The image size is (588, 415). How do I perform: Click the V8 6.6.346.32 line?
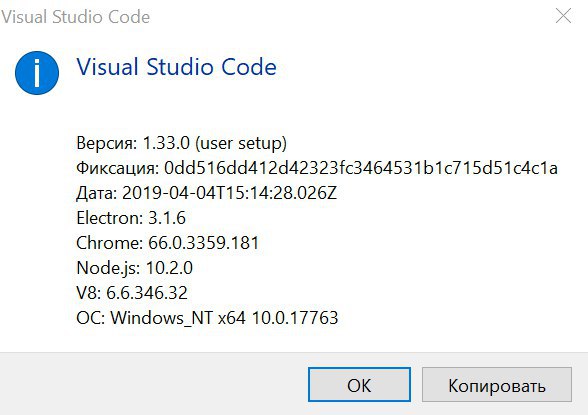pyautogui.click(x=132, y=293)
